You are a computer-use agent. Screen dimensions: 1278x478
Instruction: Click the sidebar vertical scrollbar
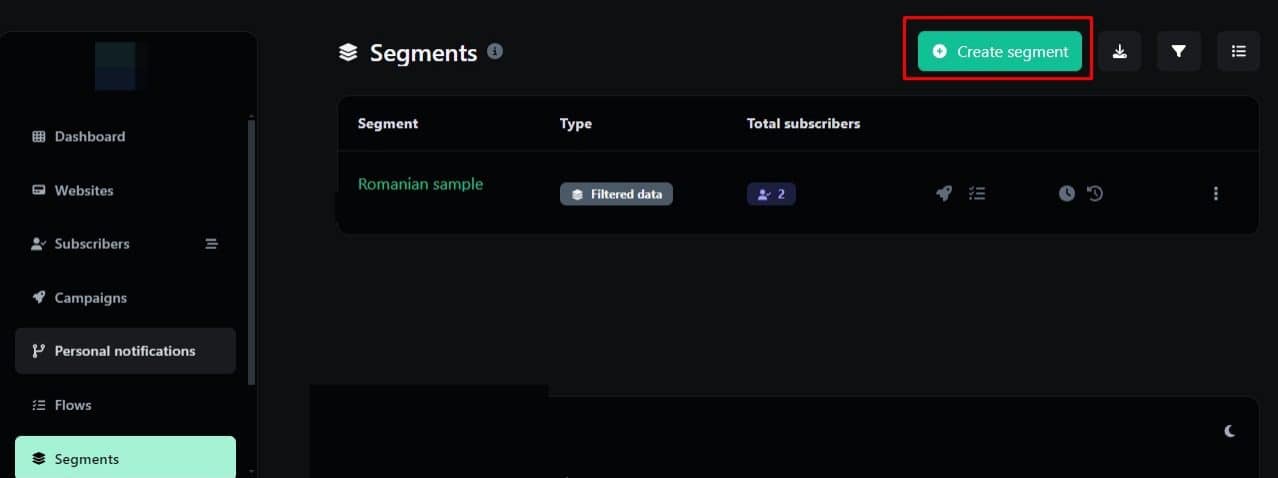point(251,250)
